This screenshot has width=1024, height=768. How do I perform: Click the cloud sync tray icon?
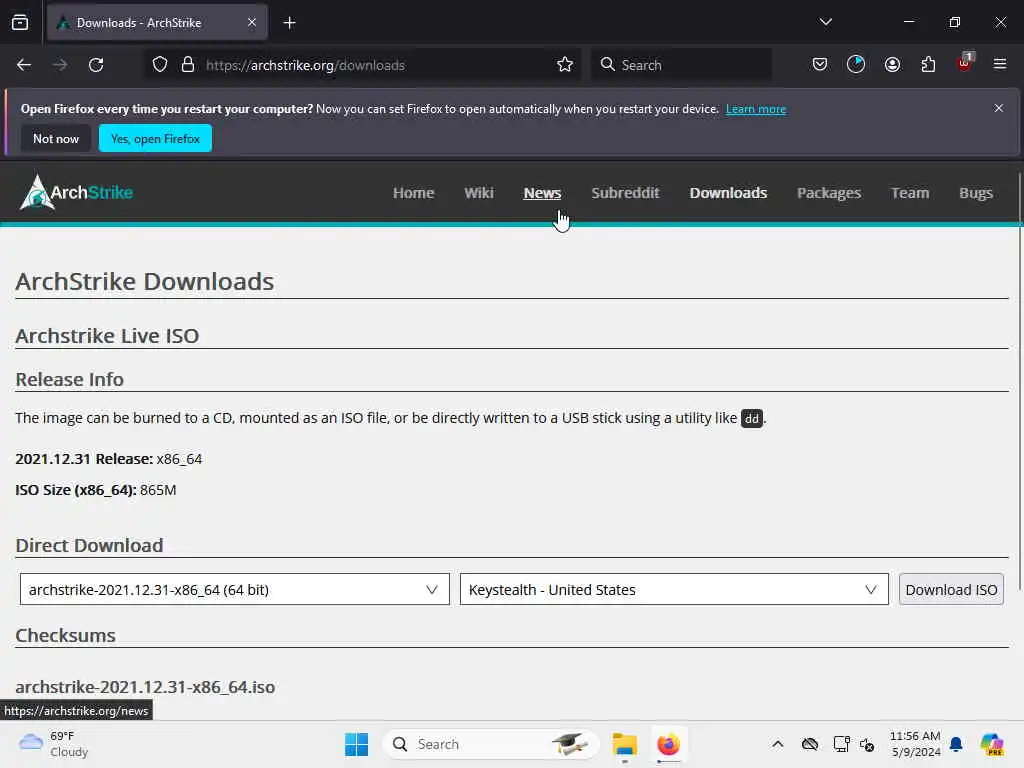click(810, 744)
